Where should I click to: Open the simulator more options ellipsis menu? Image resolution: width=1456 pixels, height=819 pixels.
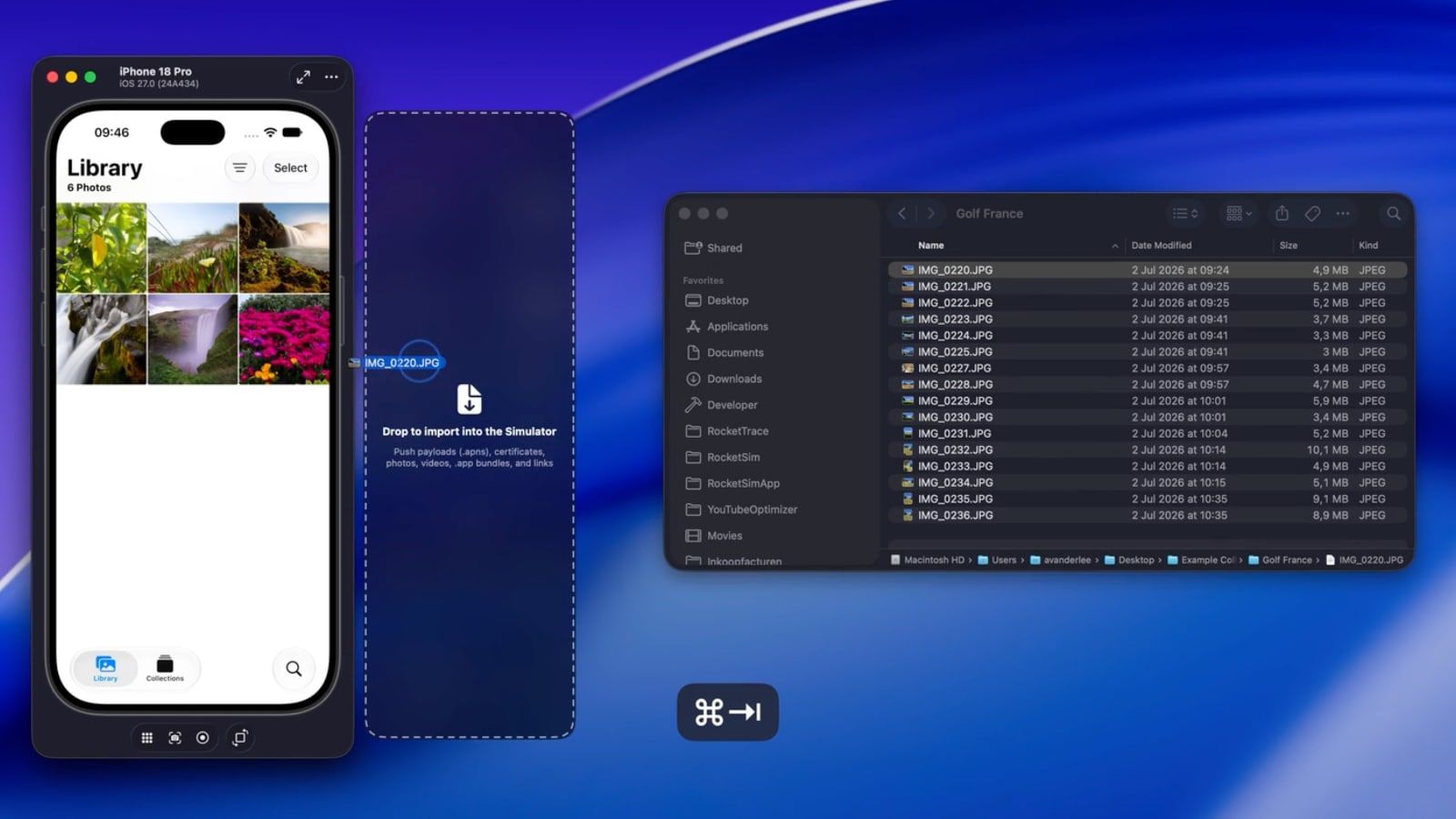pos(331,77)
